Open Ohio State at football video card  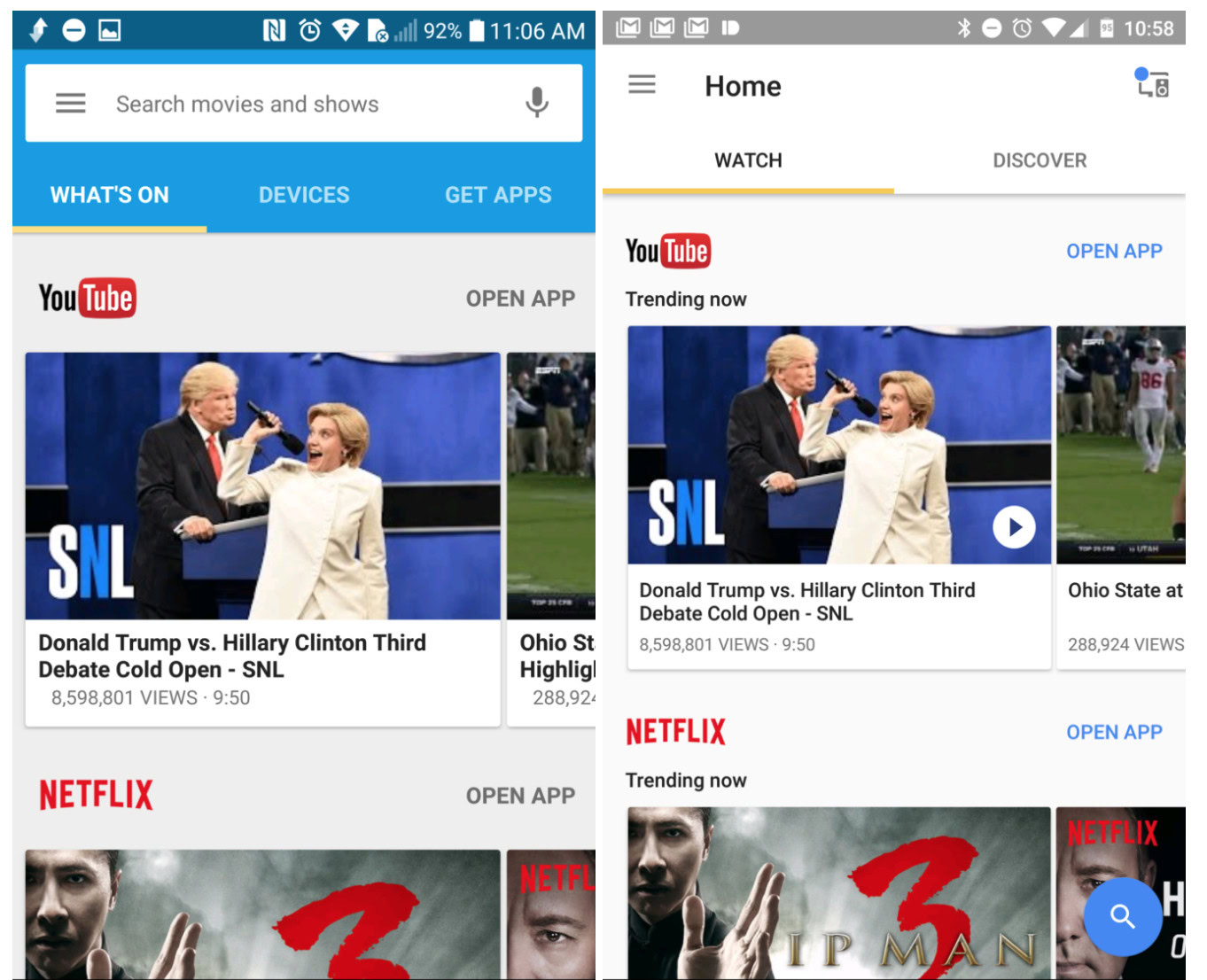pyautogui.click(x=1121, y=497)
